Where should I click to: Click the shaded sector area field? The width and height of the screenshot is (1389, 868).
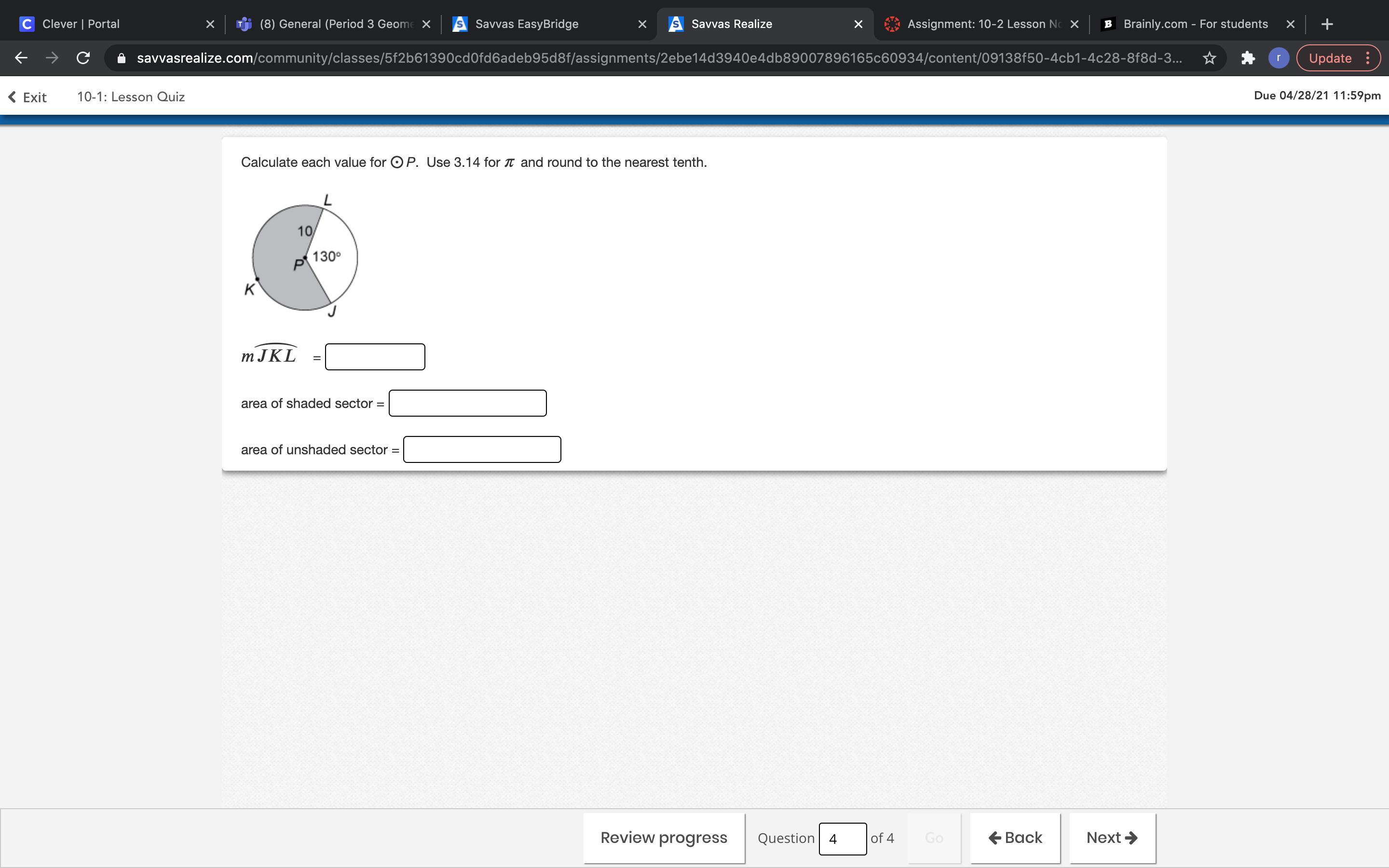pyautogui.click(x=467, y=403)
